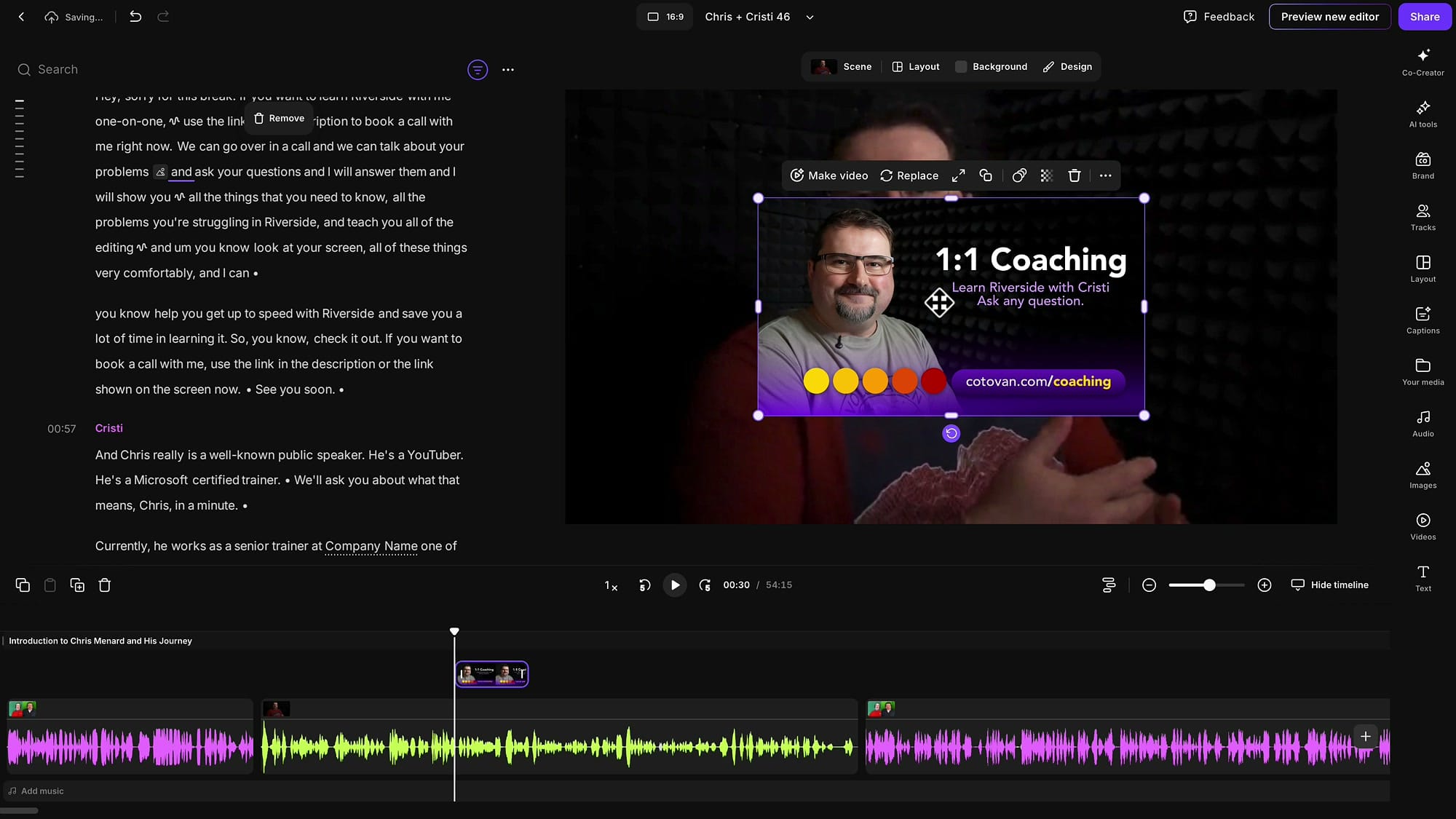The width and height of the screenshot is (1456, 819).
Task: Skip back 5 seconds
Action: tap(644, 585)
